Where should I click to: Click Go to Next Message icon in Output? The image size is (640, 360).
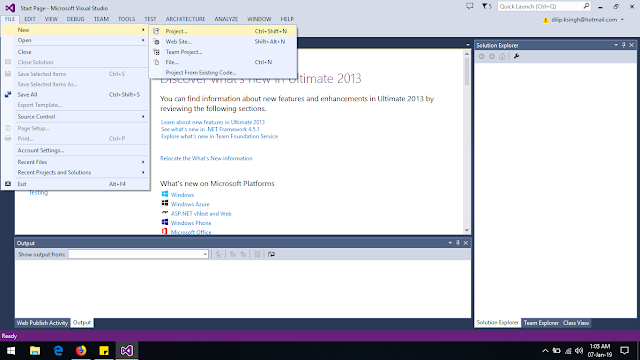click(243, 254)
